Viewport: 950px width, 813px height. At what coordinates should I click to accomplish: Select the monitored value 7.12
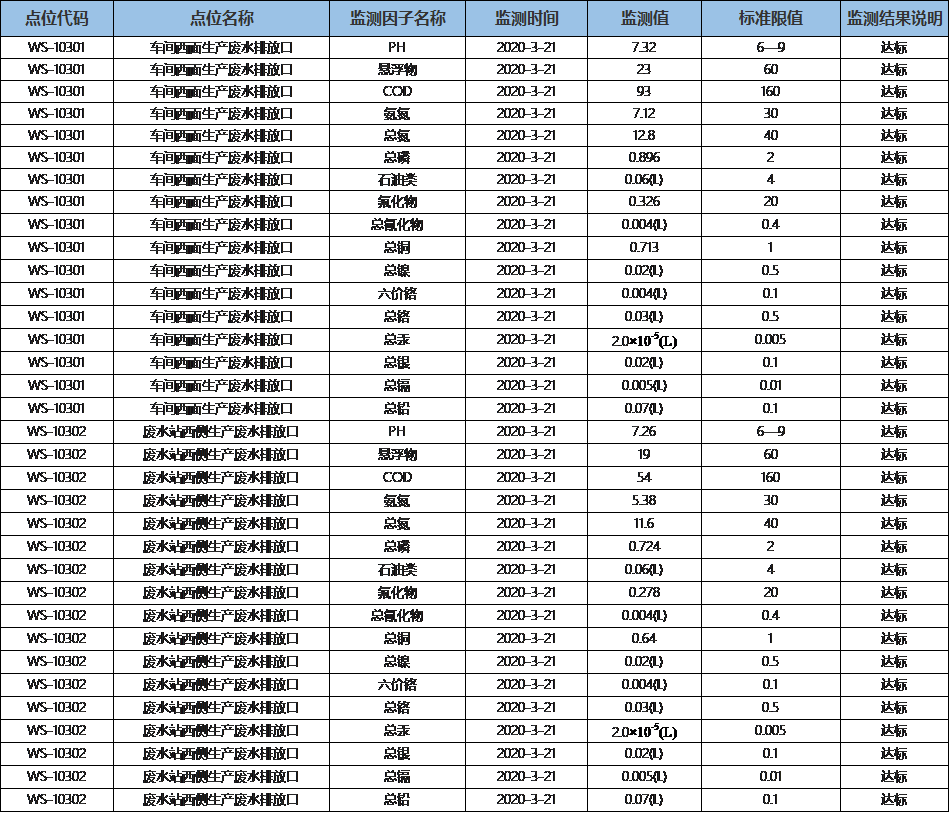pos(644,113)
